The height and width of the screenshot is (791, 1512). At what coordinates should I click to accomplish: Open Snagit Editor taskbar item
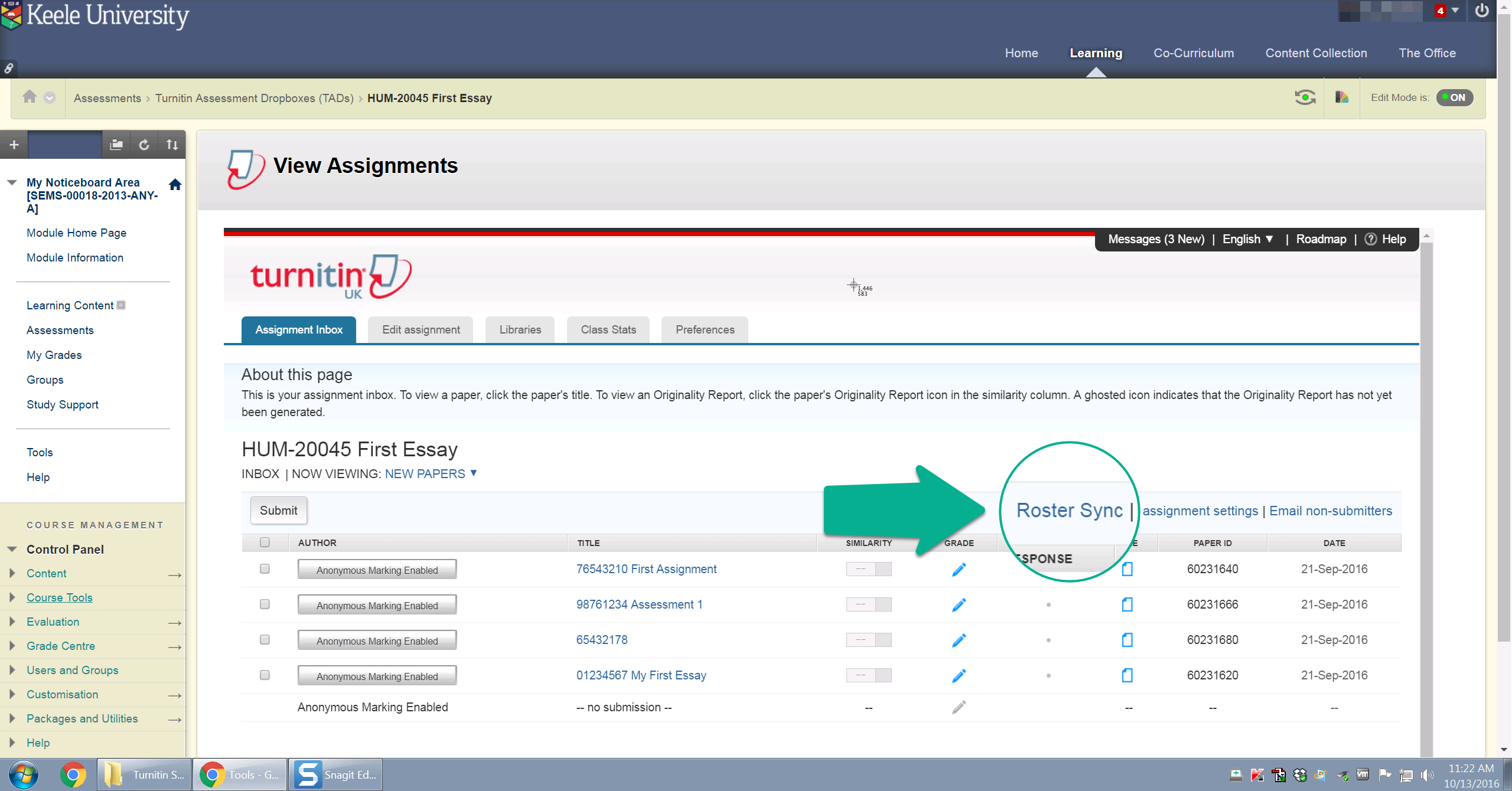point(335,774)
